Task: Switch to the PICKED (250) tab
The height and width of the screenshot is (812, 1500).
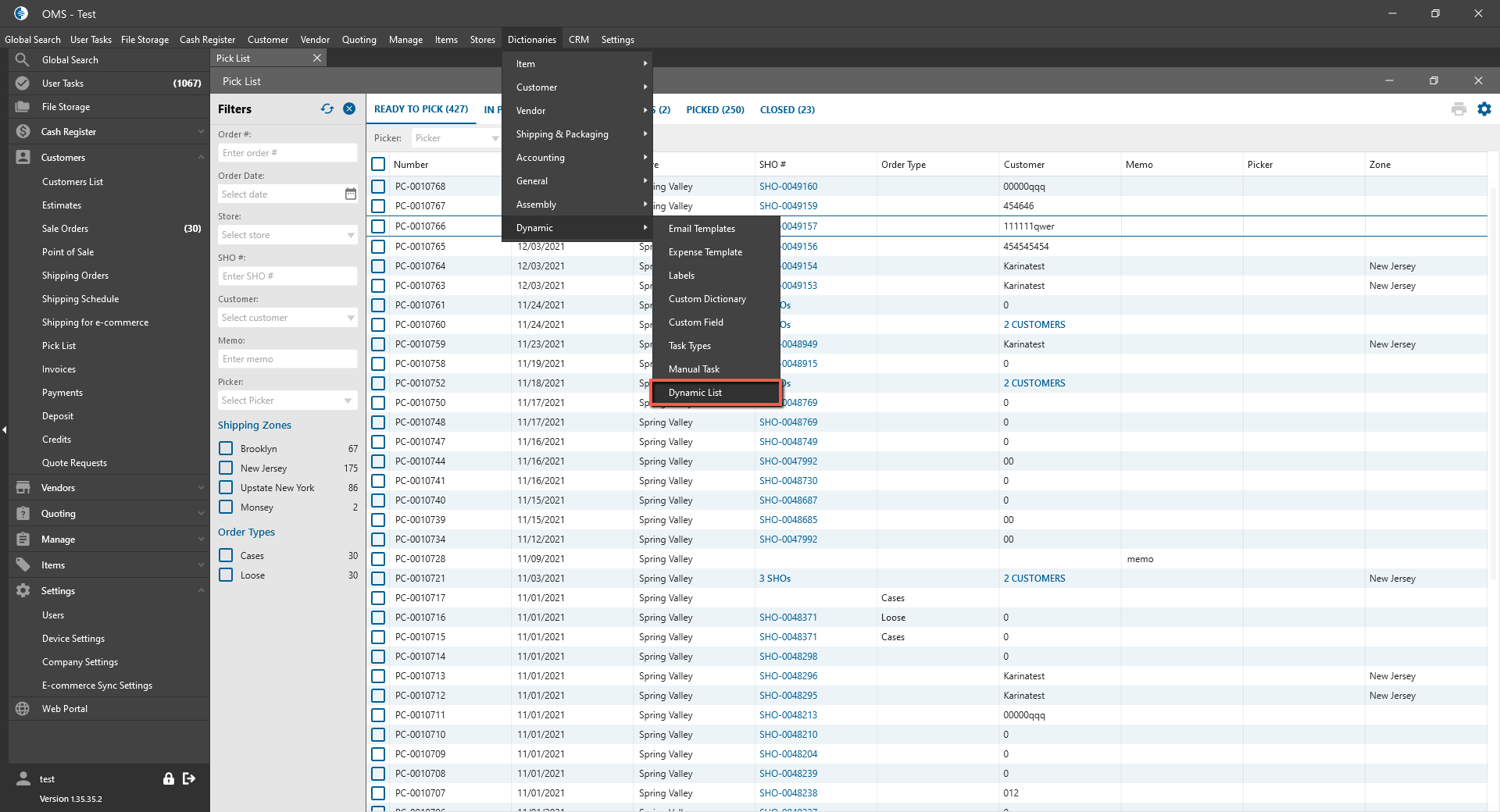Action: (x=715, y=110)
